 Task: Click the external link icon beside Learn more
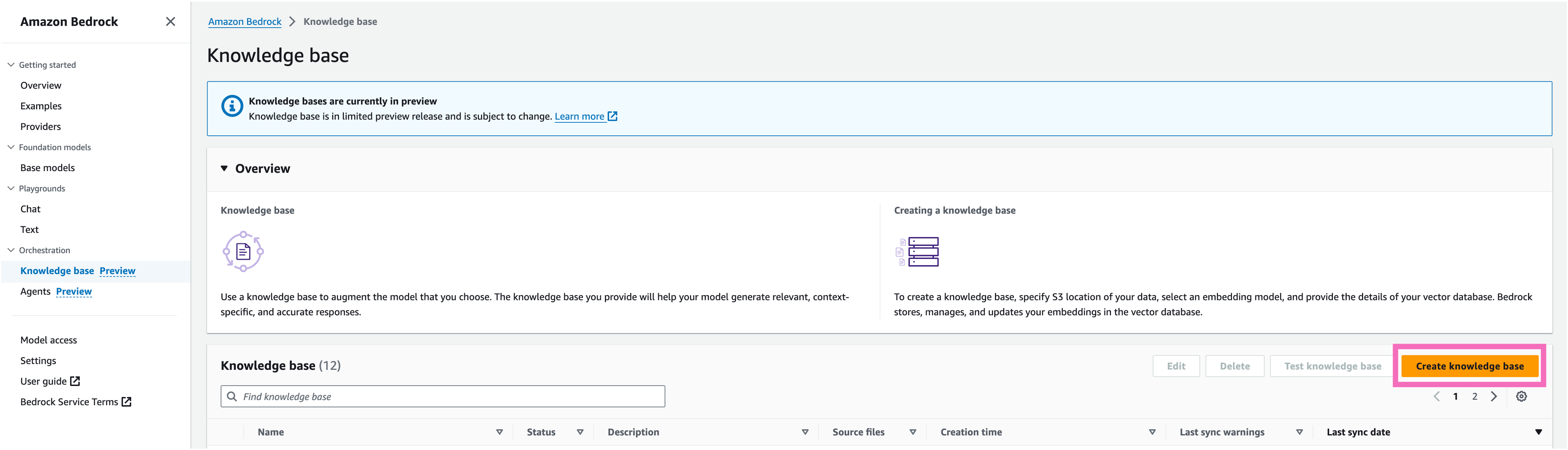tap(612, 116)
